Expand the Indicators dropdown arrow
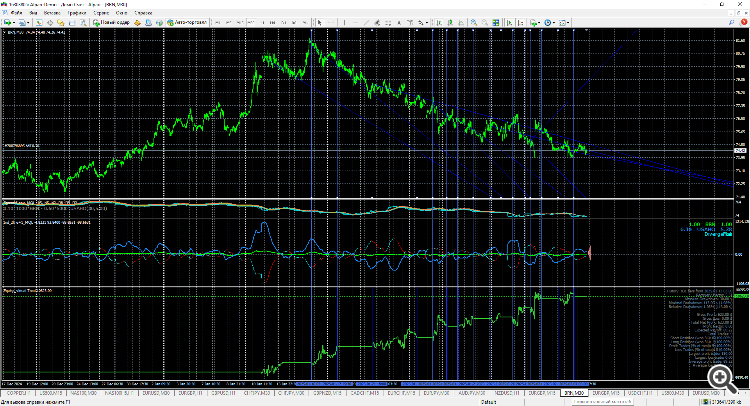Screen dimensions: 750x406 tap(539, 22)
